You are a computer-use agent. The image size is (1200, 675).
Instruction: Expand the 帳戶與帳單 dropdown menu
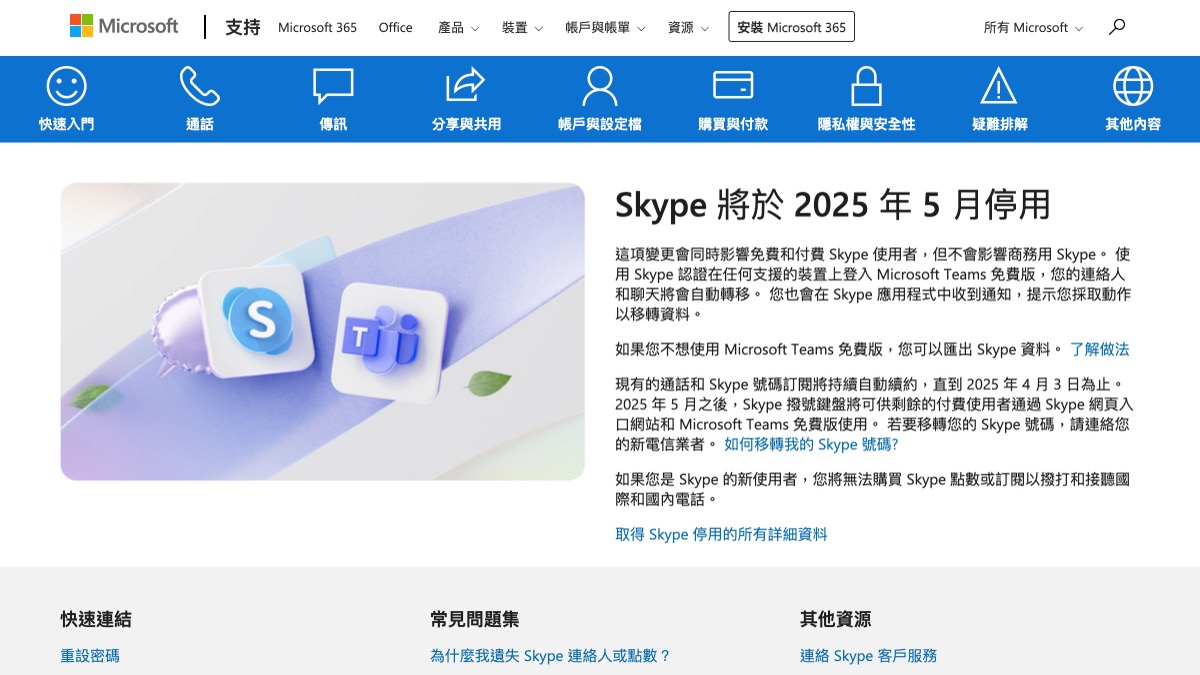point(605,28)
